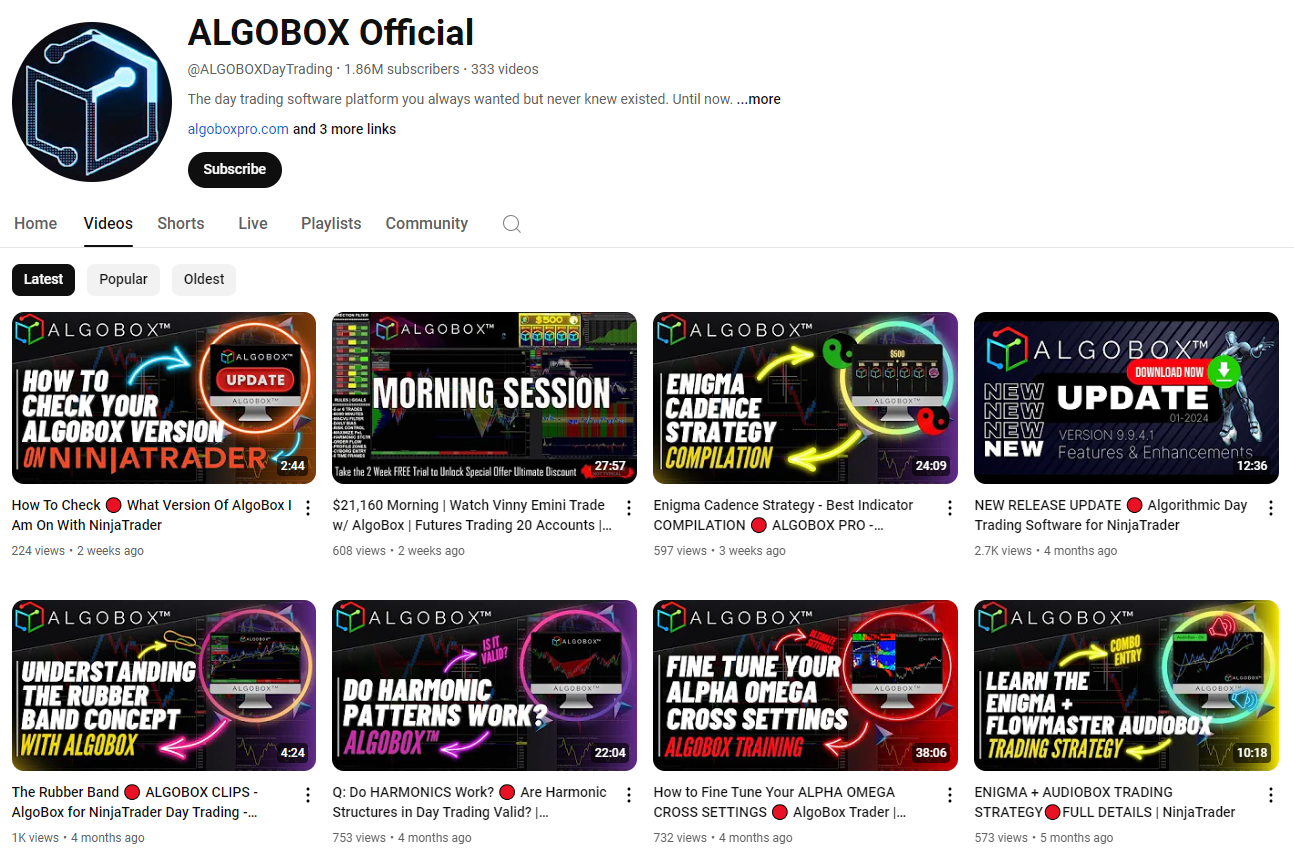
Task: Open options menu for ENIGMA + AUDIOBOX video
Action: click(x=1271, y=795)
